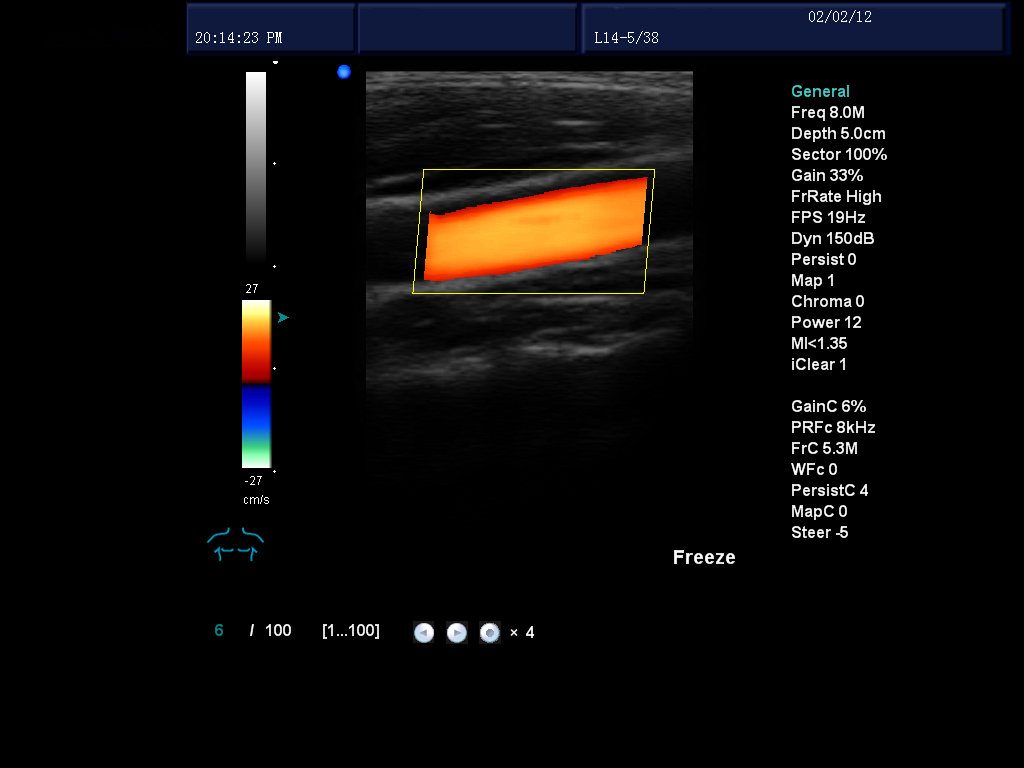Click the blue-green negative velocity color bar
Screen dimensions: 1024x768
click(x=256, y=427)
